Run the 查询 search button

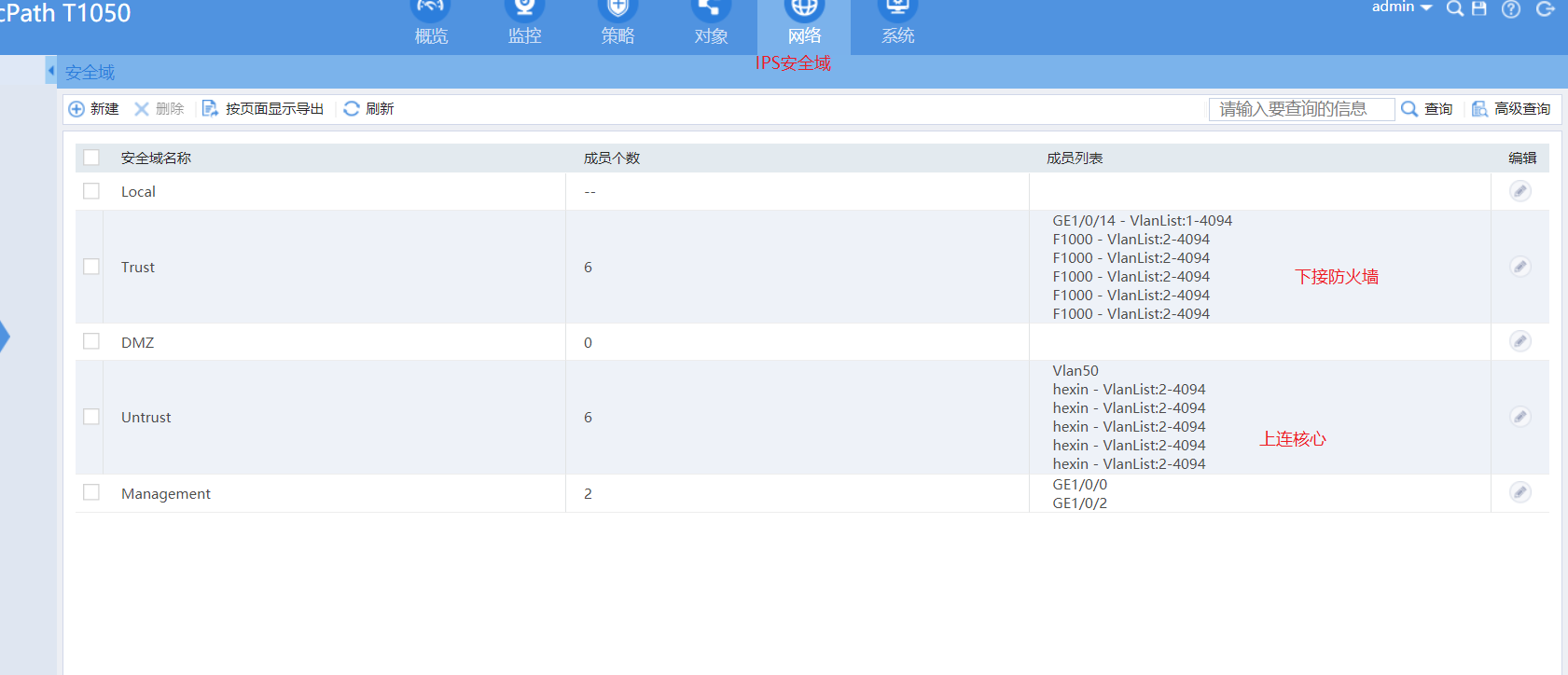(x=1427, y=109)
